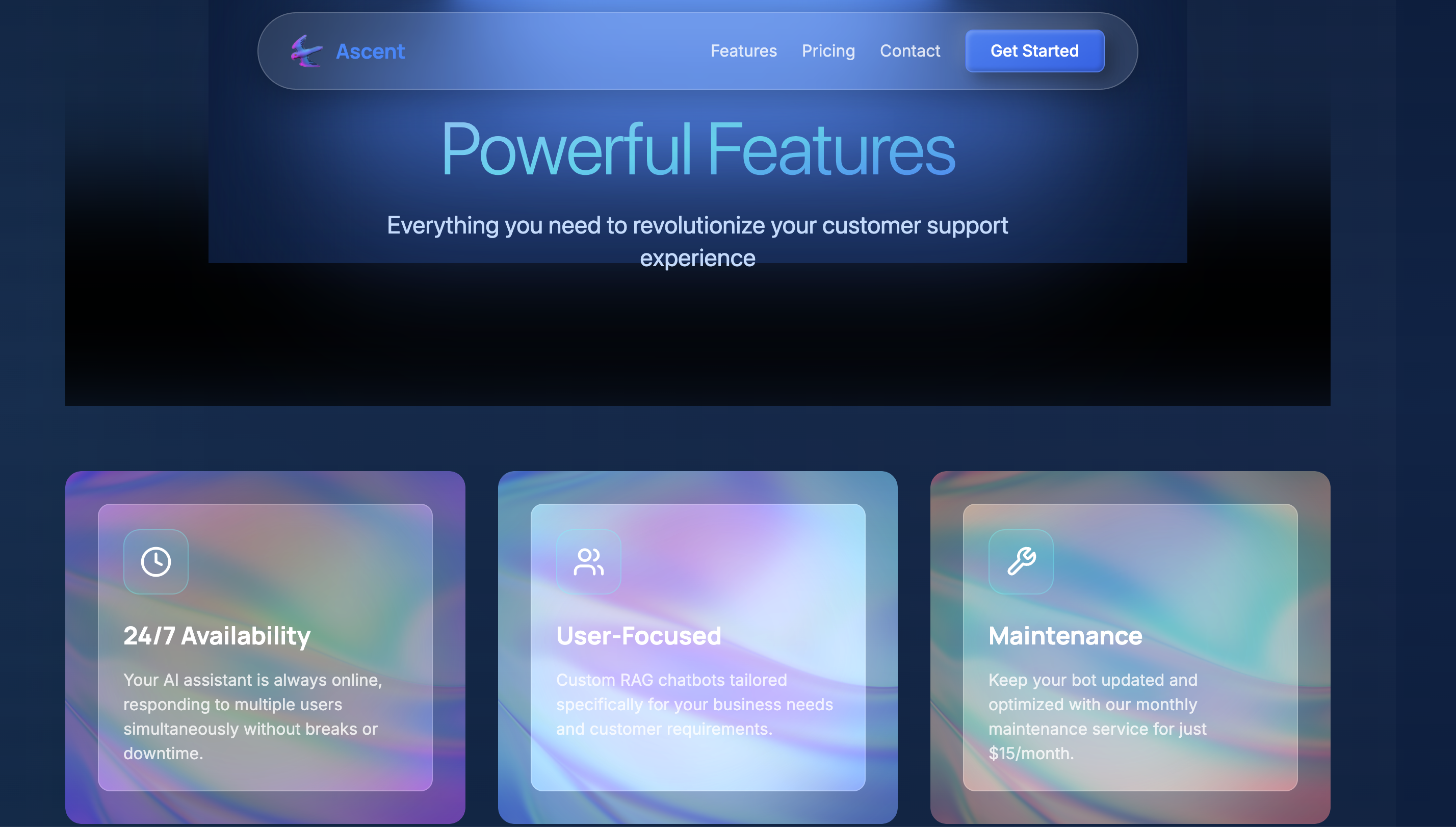Click the clock icon on Availability card
This screenshot has width=1456, height=827.
pos(155,562)
